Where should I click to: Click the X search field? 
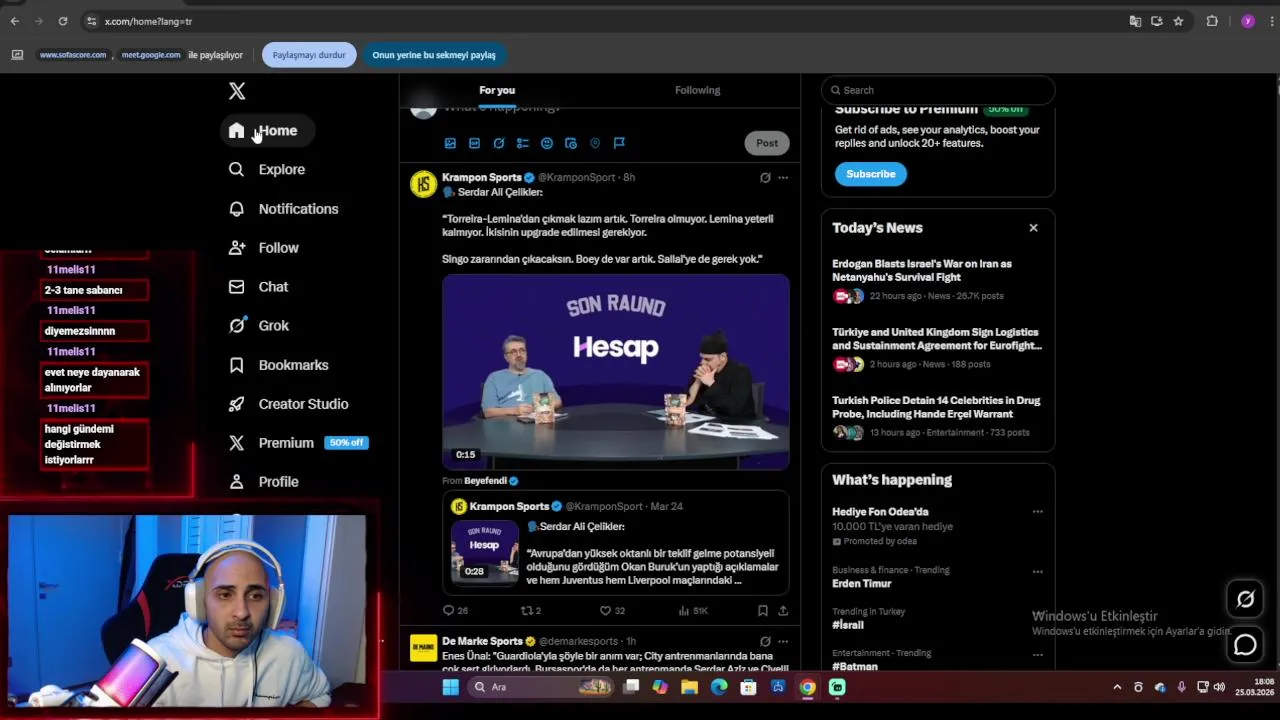coord(938,90)
